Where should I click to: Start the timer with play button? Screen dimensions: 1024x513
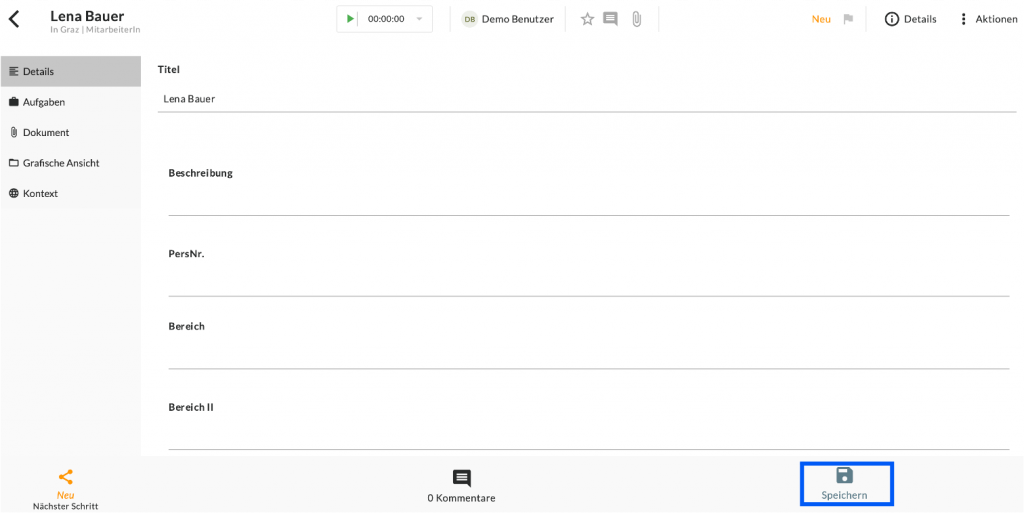[x=350, y=19]
